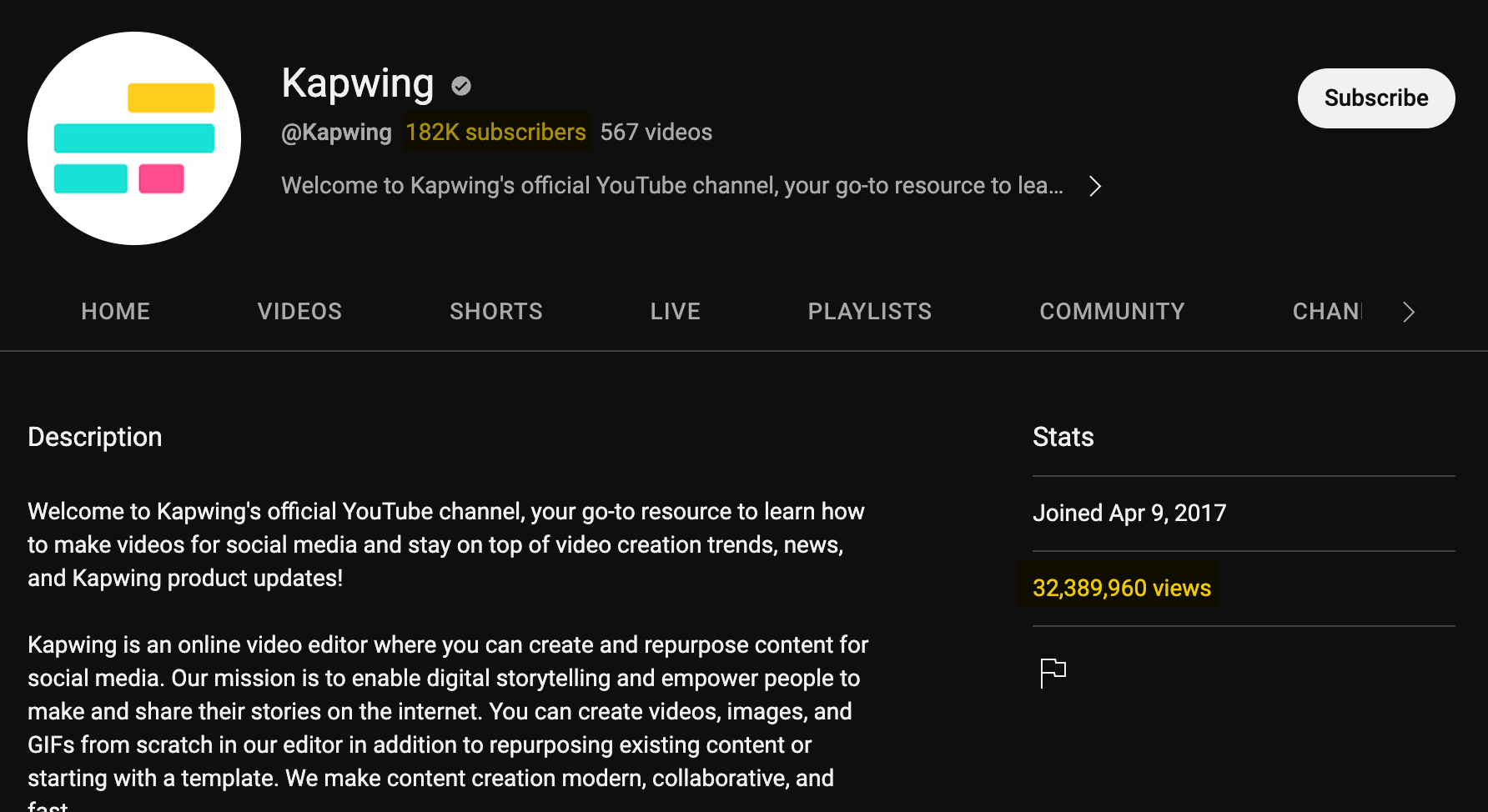The height and width of the screenshot is (812, 1488).
Task: Open the full channel description arrow
Action: tap(1095, 185)
